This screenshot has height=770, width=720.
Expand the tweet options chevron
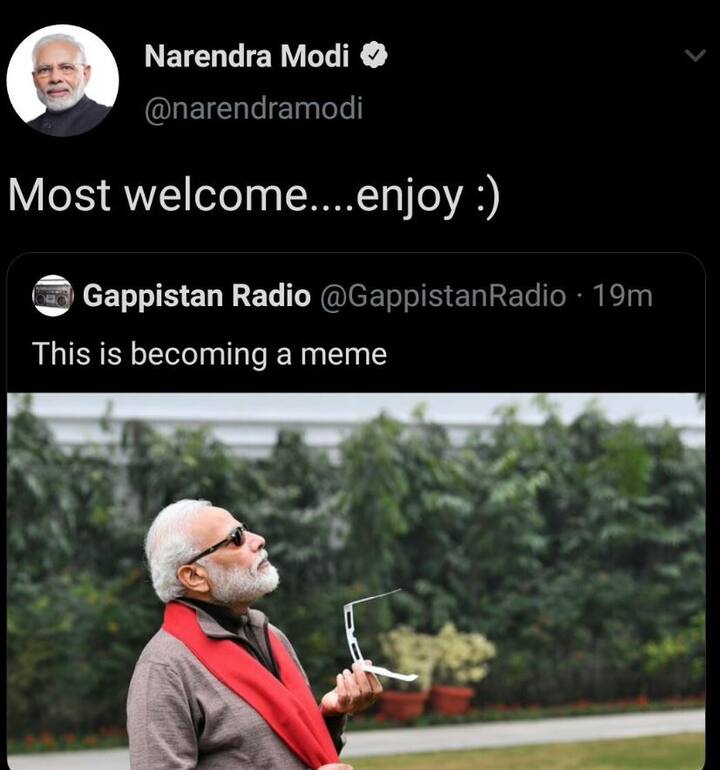(694, 57)
